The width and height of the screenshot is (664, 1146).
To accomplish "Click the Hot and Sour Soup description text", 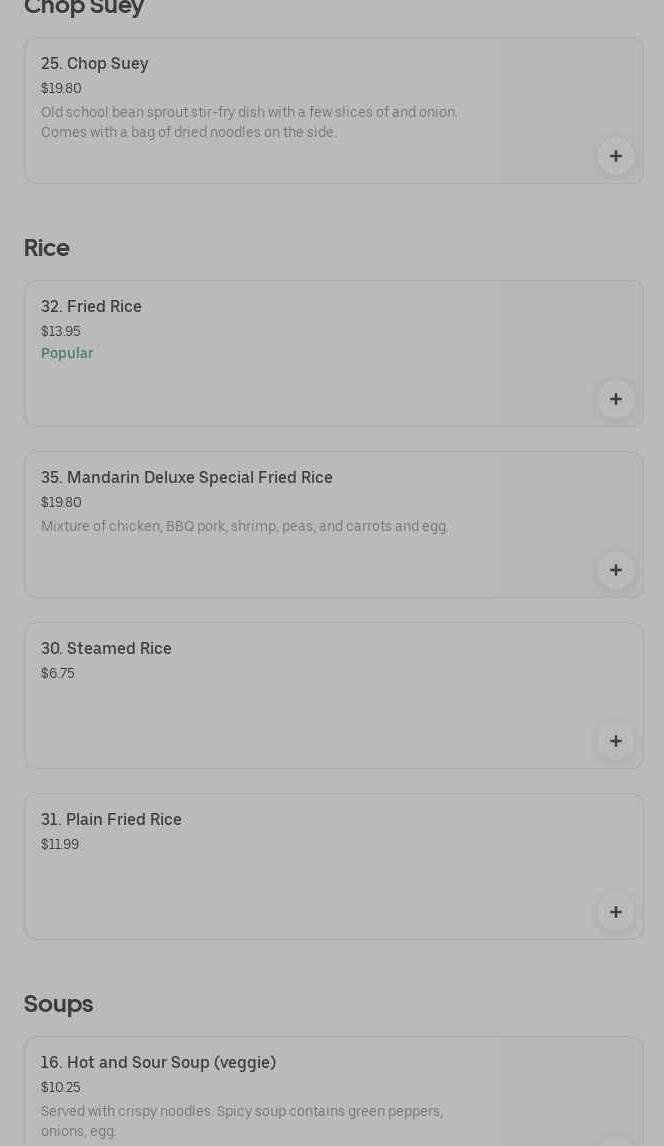I will click(242, 1121).
